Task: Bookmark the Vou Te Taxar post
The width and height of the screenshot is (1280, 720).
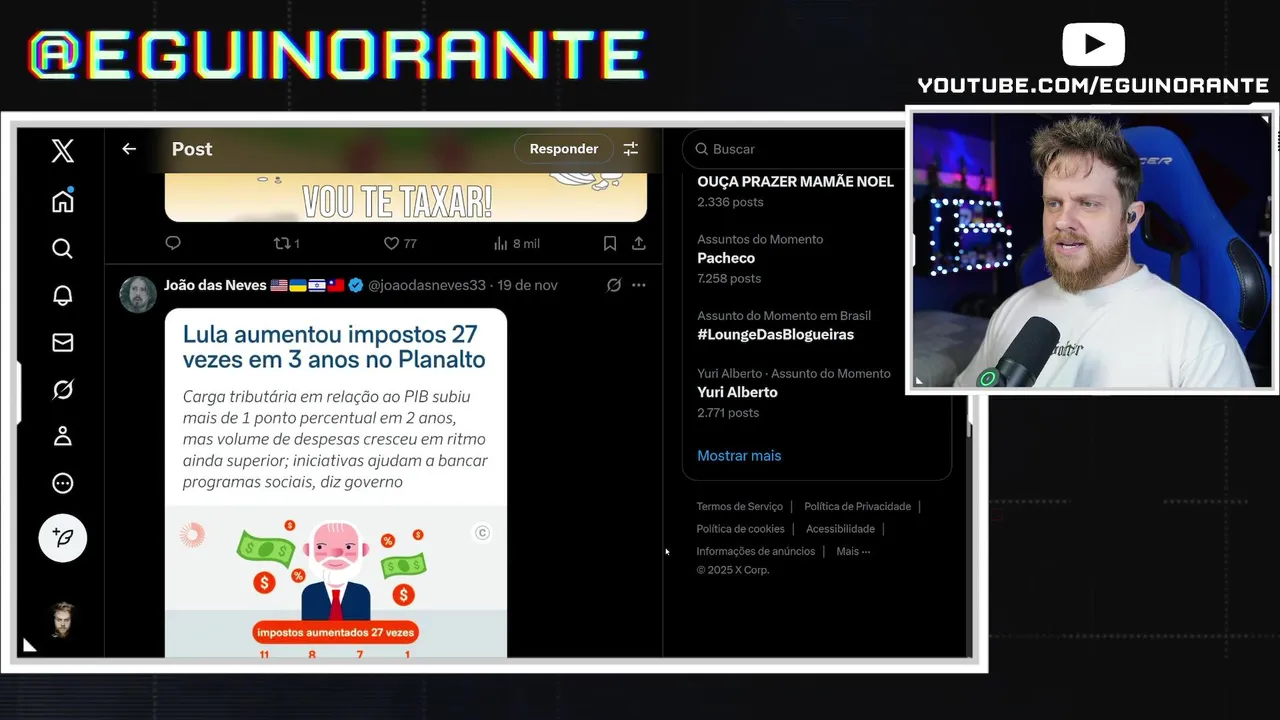Action: 610,243
